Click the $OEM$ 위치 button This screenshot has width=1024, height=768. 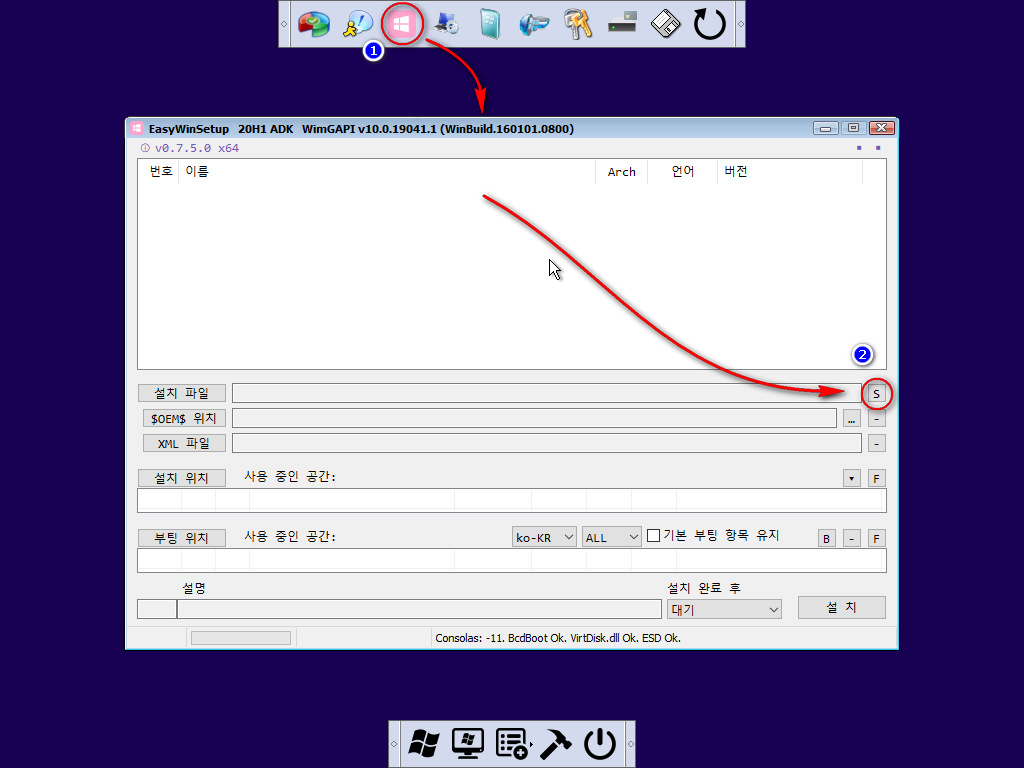click(x=184, y=418)
